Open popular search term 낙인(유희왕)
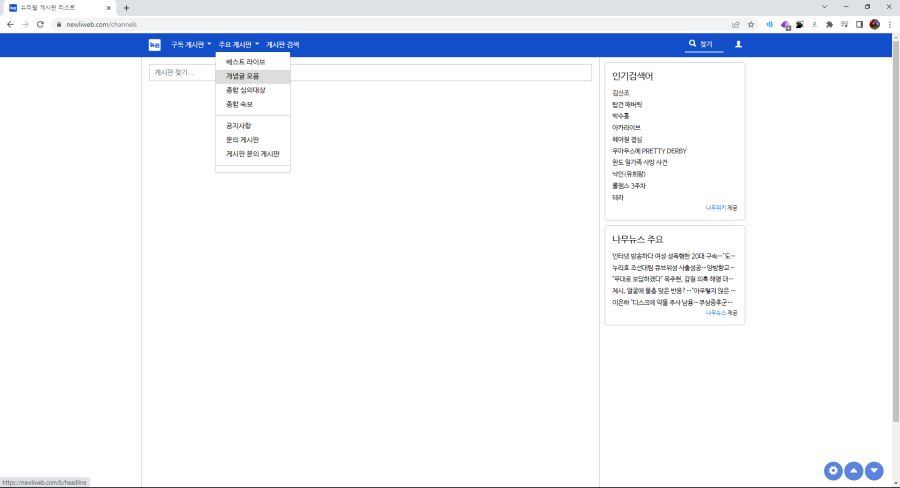 629,174
